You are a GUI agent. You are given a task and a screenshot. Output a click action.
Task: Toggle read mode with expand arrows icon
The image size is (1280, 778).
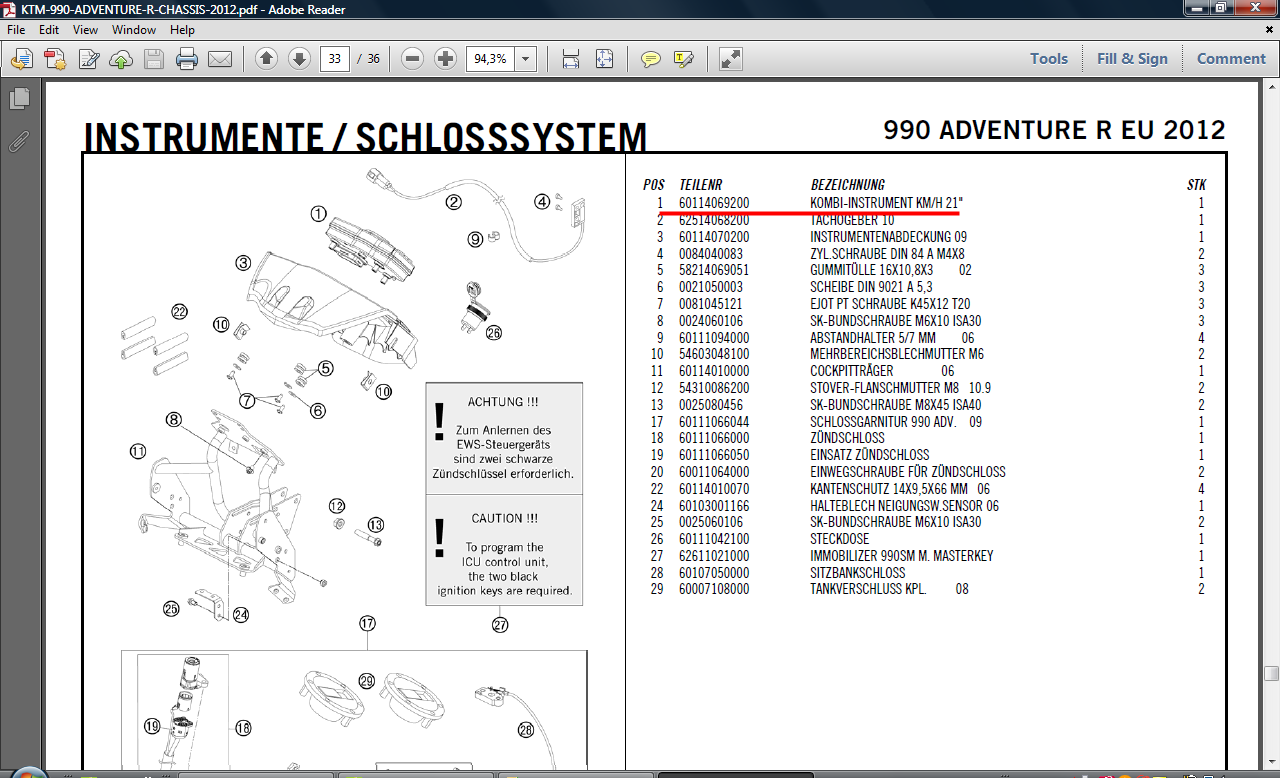731,59
